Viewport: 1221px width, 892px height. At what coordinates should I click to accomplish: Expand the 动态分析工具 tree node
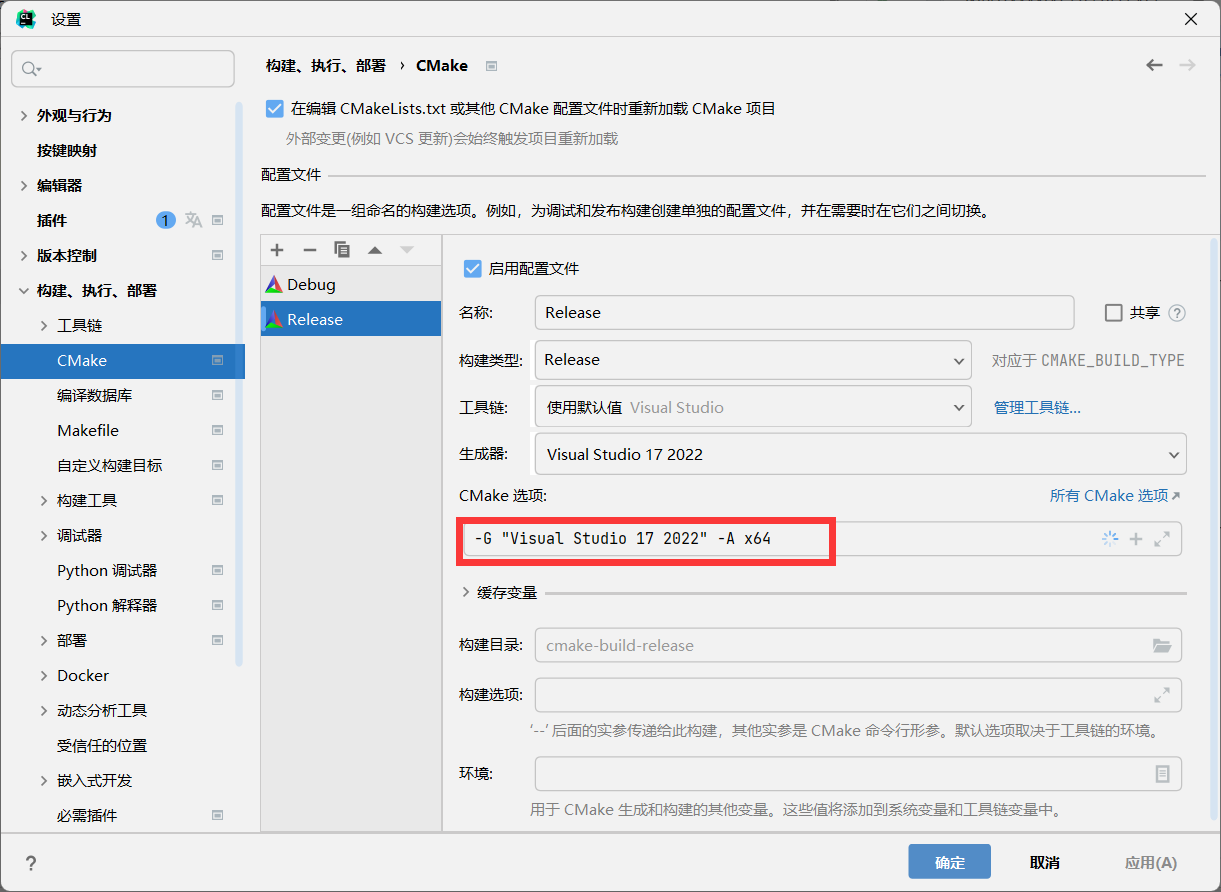pos(44,711)
